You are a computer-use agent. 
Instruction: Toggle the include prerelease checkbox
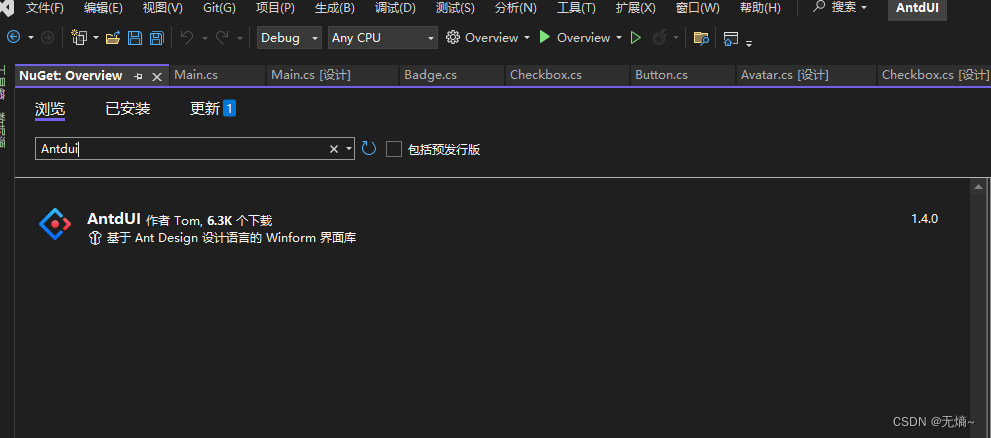click(x=394, y=149)
